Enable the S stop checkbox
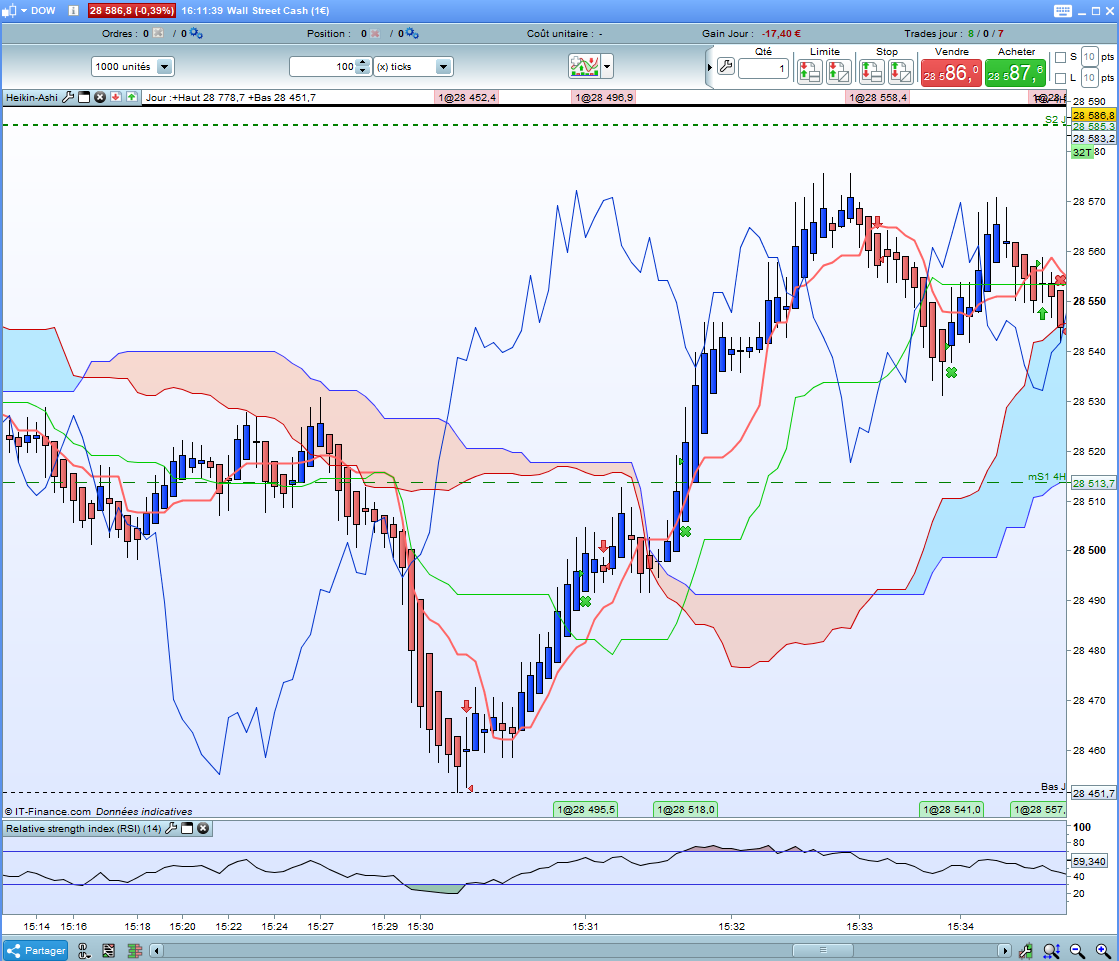Image resolution: width=1119 pixels, height=961 pixels. 1060,57
